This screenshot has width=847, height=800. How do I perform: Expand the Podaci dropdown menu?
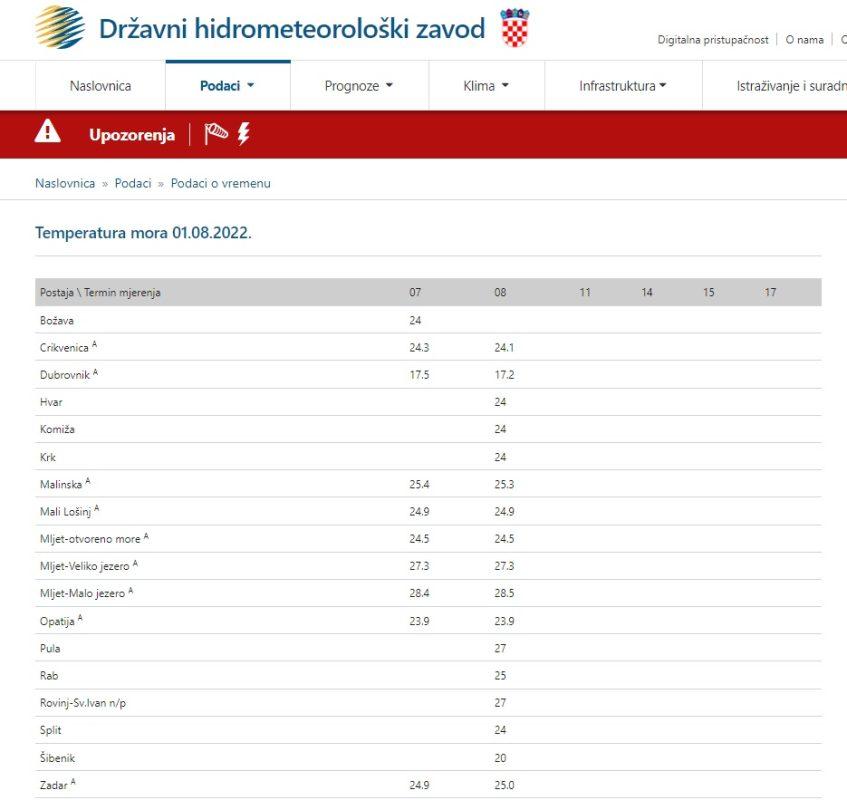click(x=227, y=86)
